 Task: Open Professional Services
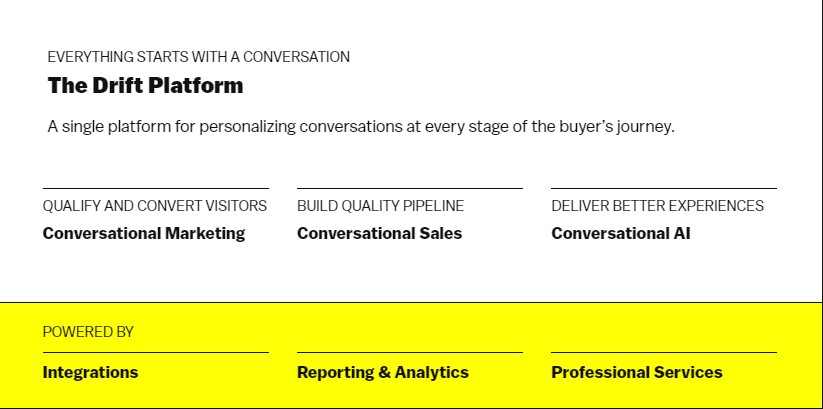637,372
